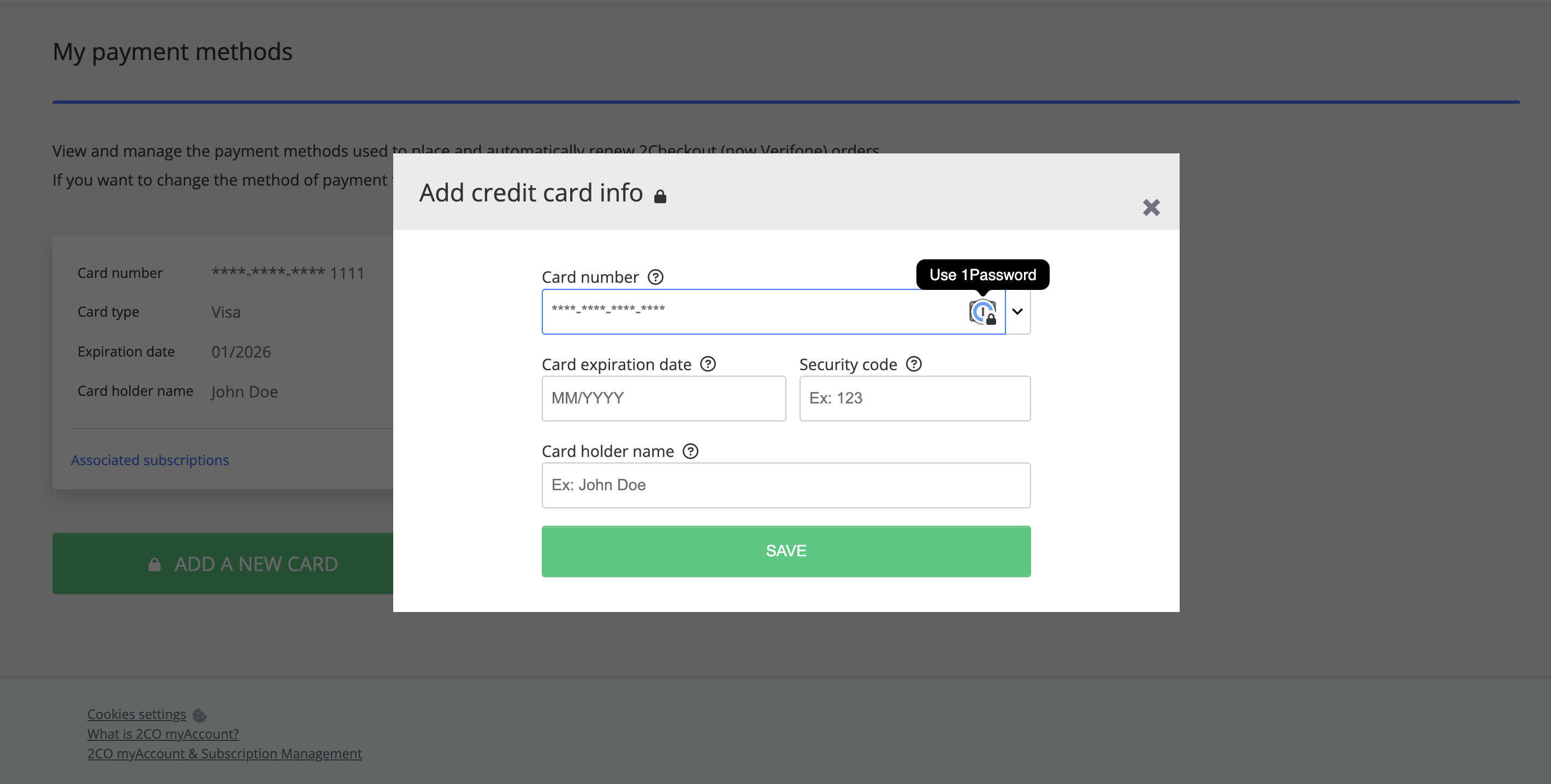
Task: Follow the What is 2CO myAccount link
Action: (163, 734)
